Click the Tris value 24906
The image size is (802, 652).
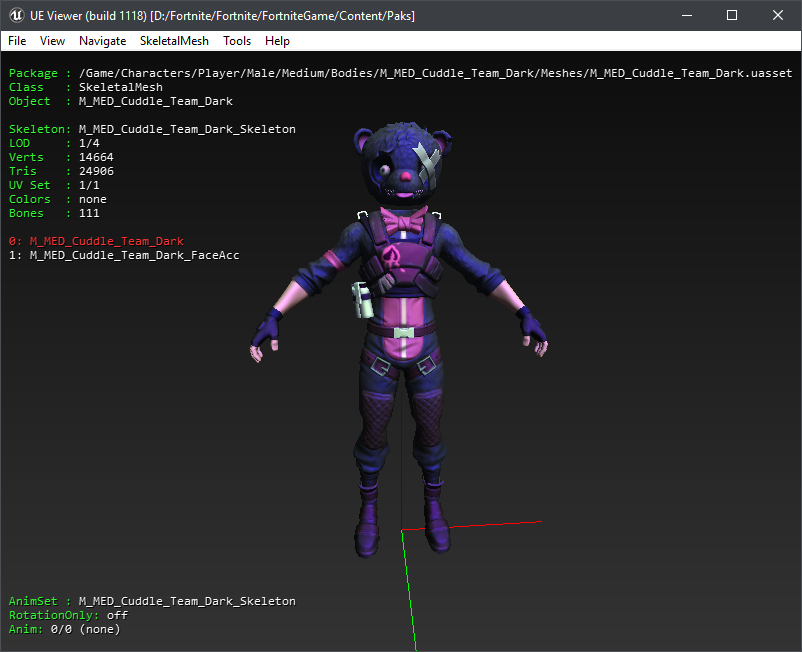click(x=96, y=171)
